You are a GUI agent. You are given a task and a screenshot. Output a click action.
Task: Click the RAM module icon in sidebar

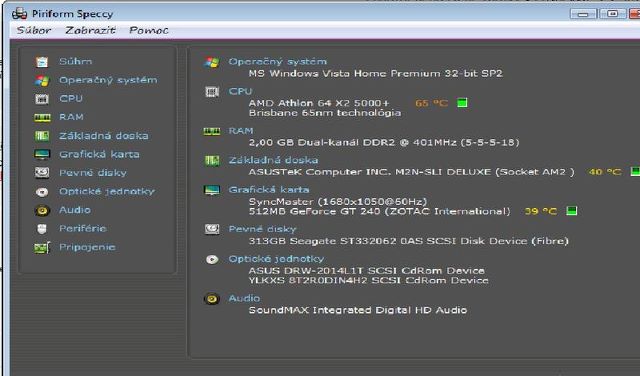(x=42, y=118)
